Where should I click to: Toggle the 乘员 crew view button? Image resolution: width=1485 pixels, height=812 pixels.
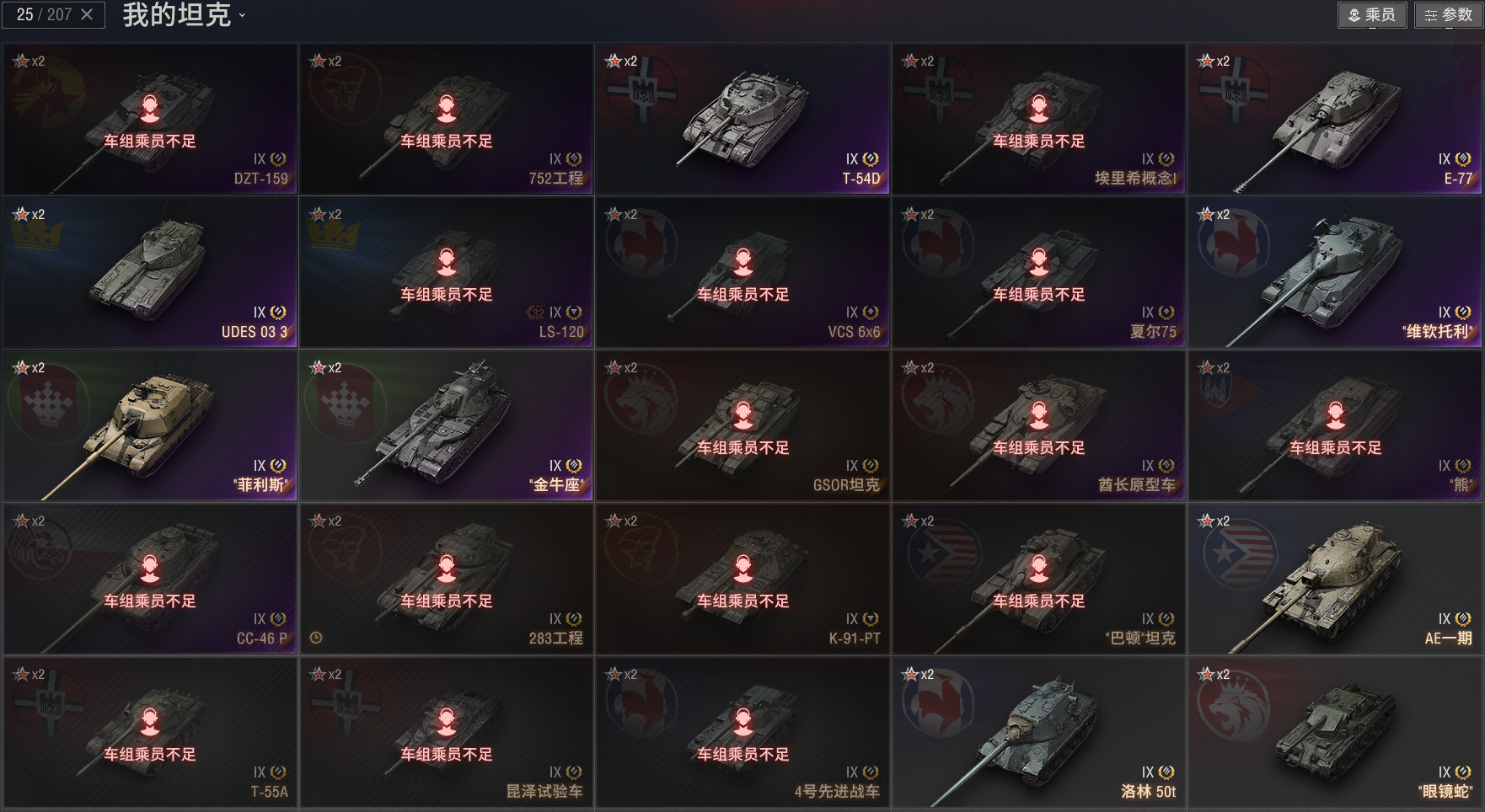(x=1372, y=14)
